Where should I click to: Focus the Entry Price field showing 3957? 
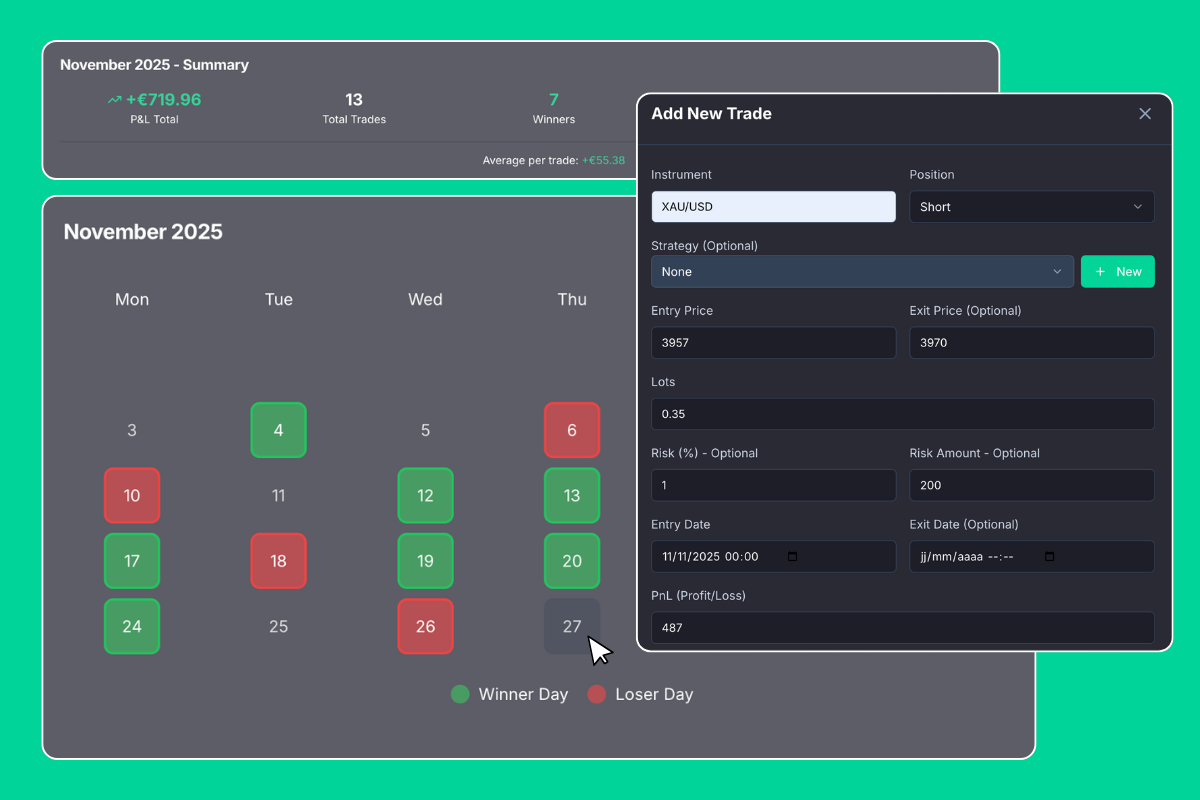[x=773, y=343]
